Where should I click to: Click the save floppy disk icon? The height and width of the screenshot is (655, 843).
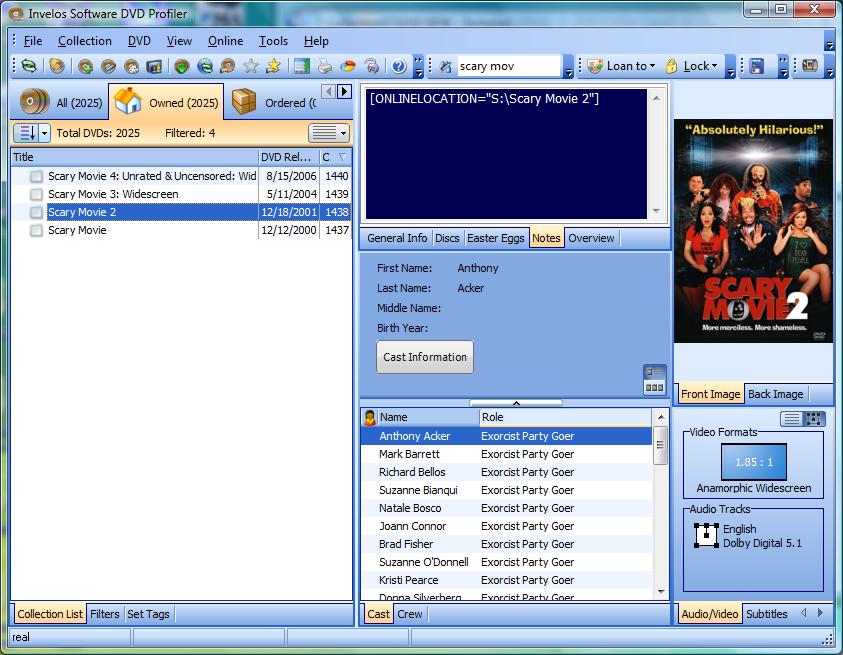coord(757,67)
